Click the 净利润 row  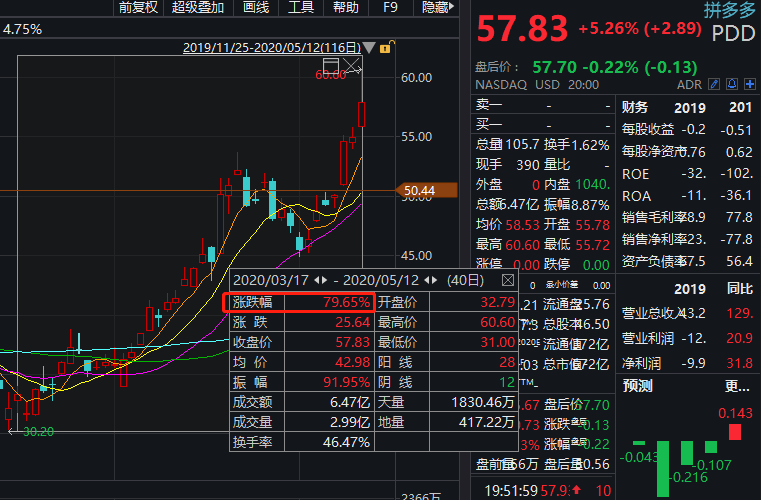point(687,363)
